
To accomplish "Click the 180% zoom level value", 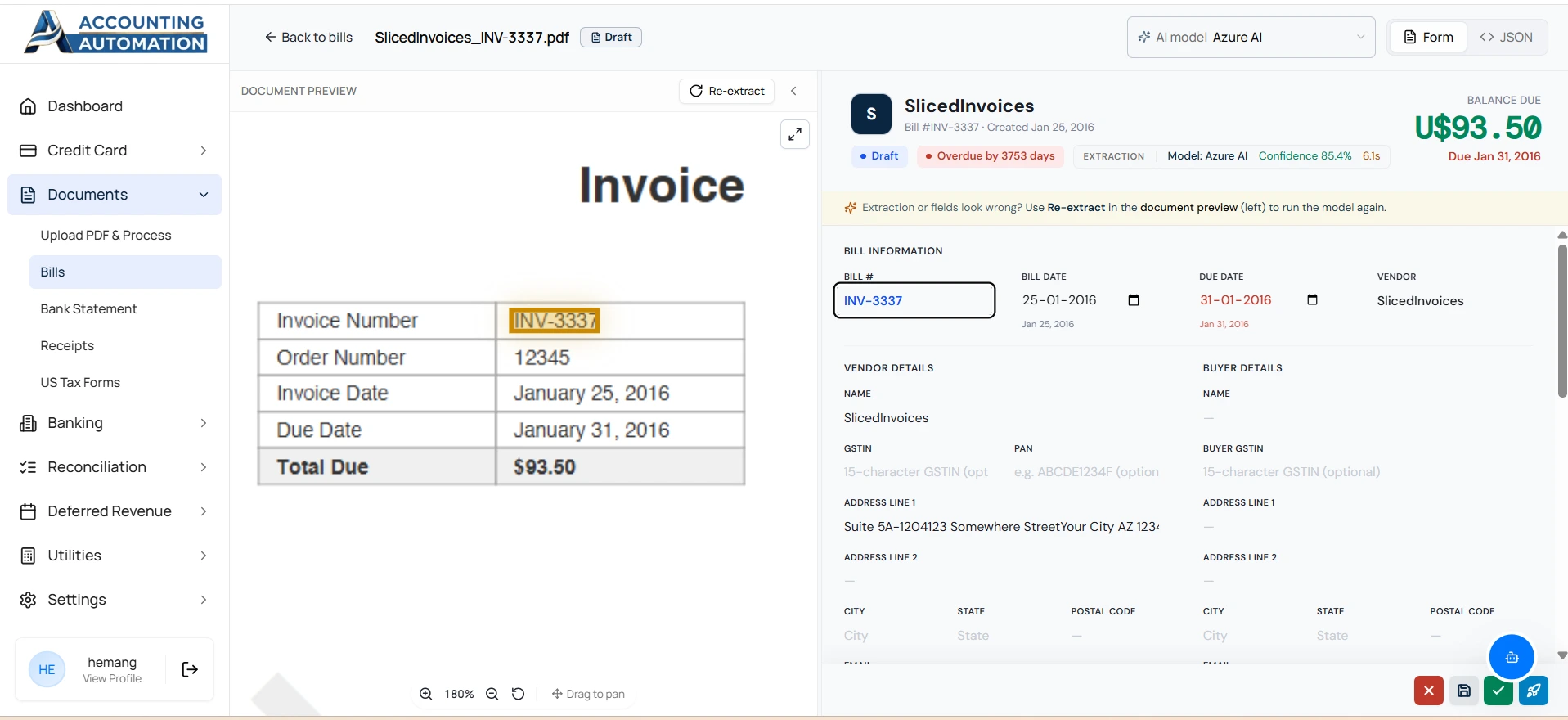I will coord(459,694).
